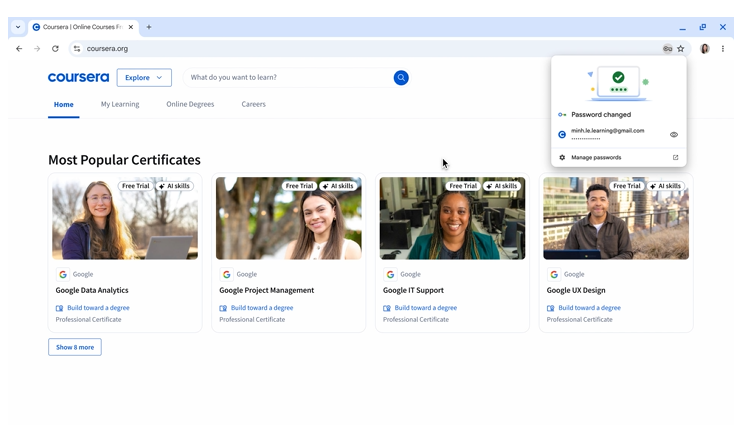Open Google IT Support card image
This screenshot has width=745, height=428.
452,218
